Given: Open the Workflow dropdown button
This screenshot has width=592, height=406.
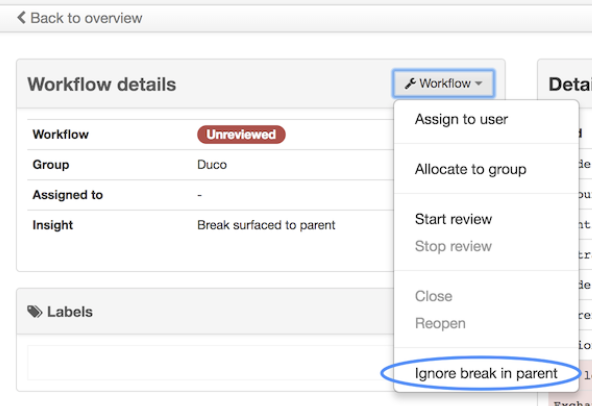Looking at the screenshot, I should [x=444, y=83].
